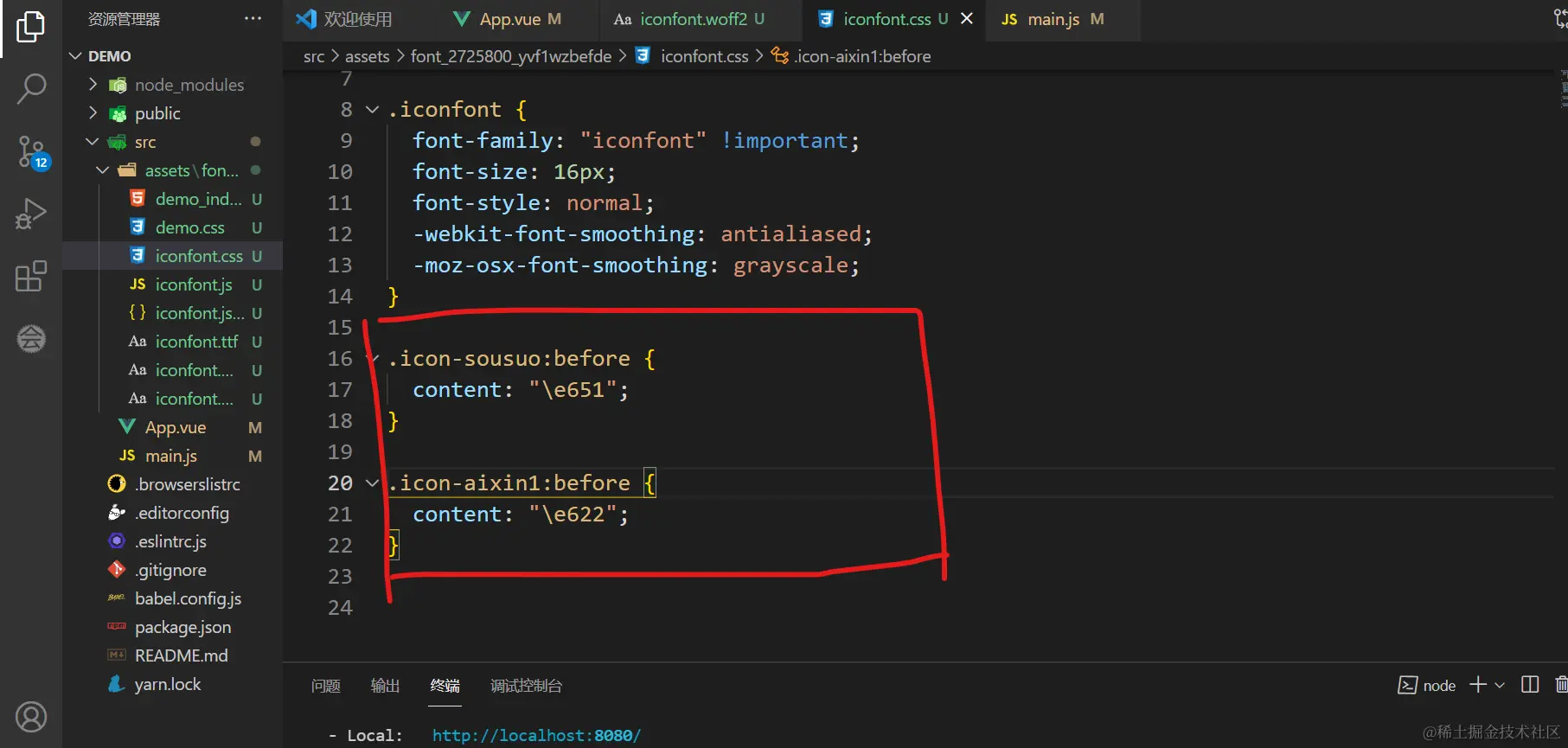Expand the node_modules folder
This screenshot has width=1568, height=748.
[x=93, y=85]
